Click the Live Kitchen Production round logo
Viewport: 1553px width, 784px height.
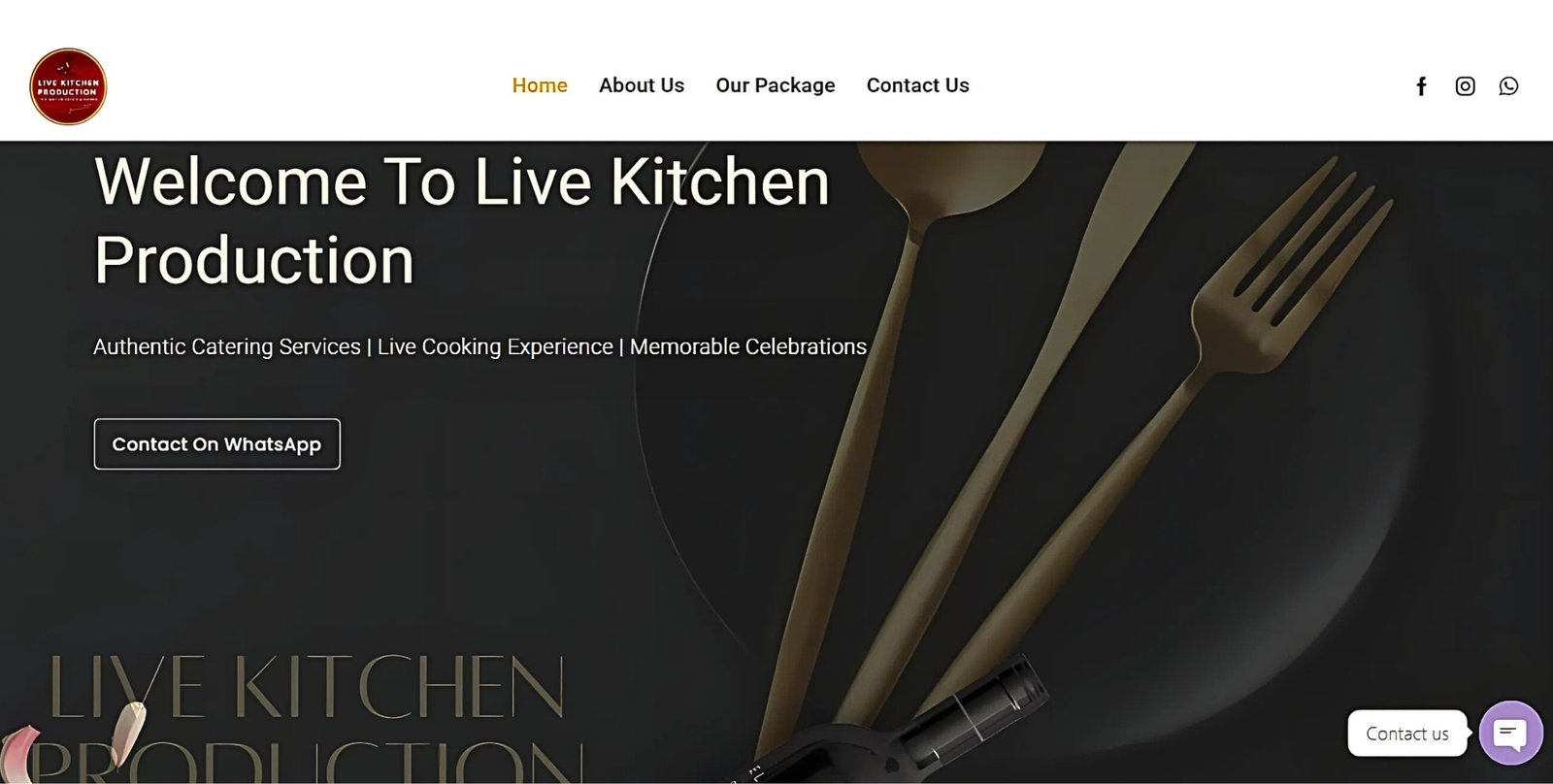click(x=68, y=86)
